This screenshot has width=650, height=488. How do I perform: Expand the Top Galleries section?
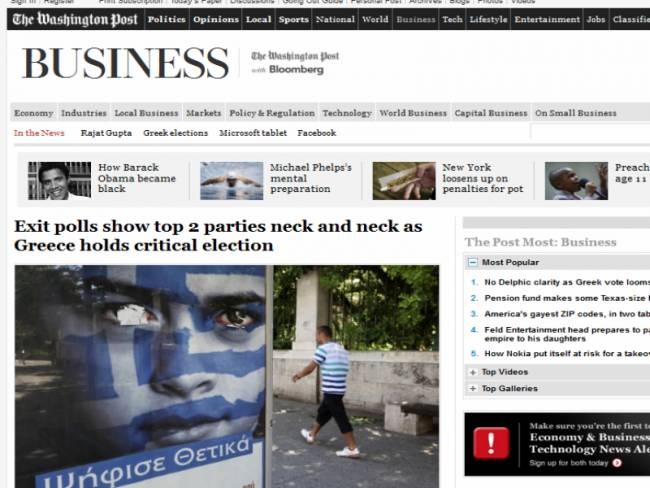click(x=472, y=388)
